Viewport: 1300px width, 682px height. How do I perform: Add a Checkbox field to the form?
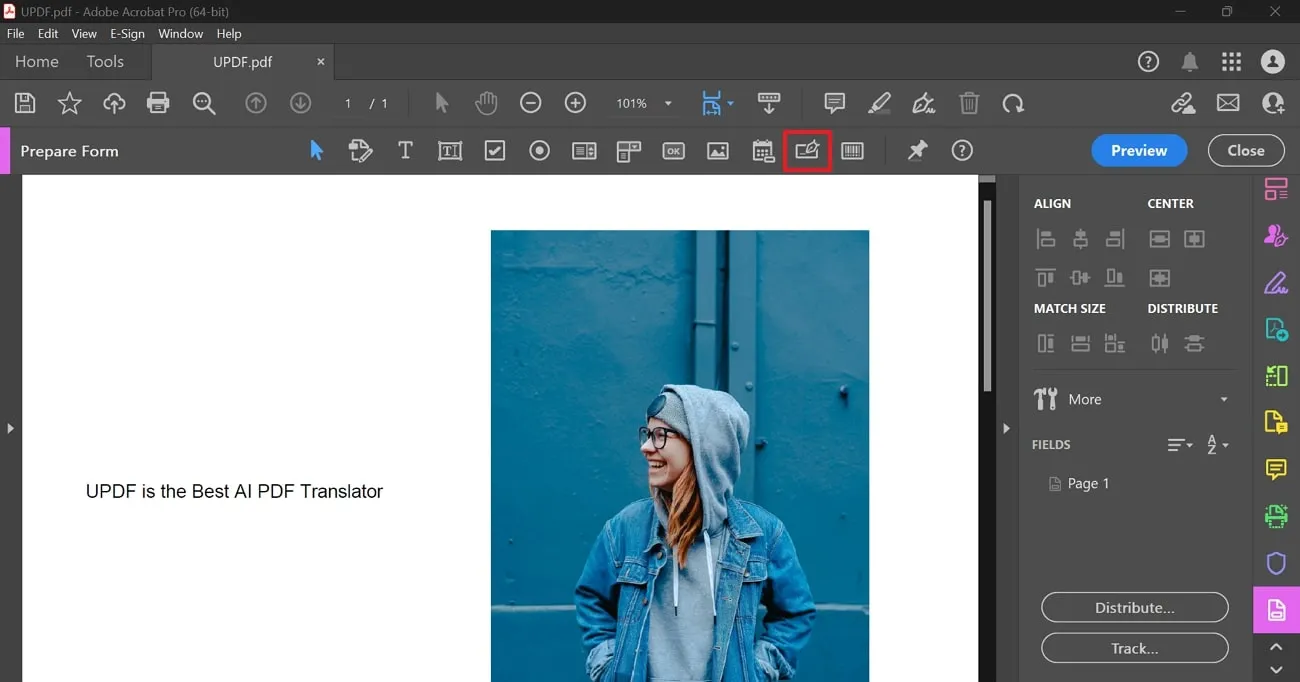pos(494,150)
